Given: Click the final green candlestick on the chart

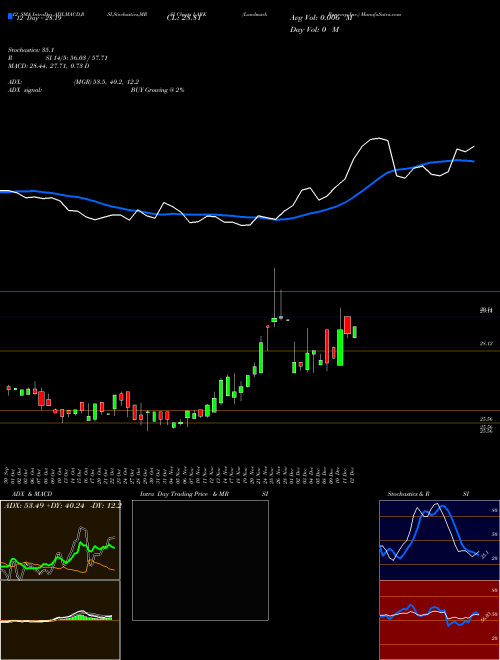Looking at the screenshot, I should 355,332.
